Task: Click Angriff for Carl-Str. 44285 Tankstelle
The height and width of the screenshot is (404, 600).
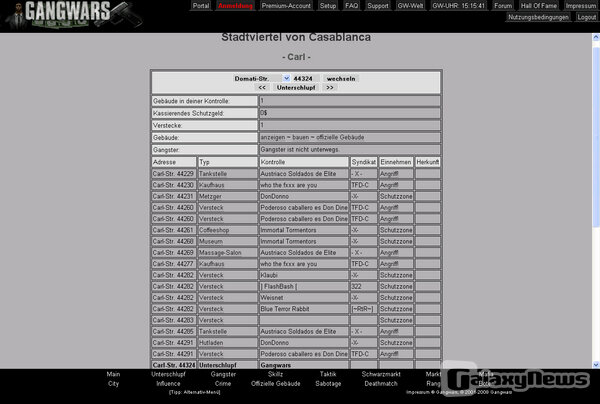Action: [x=389, y=332]
